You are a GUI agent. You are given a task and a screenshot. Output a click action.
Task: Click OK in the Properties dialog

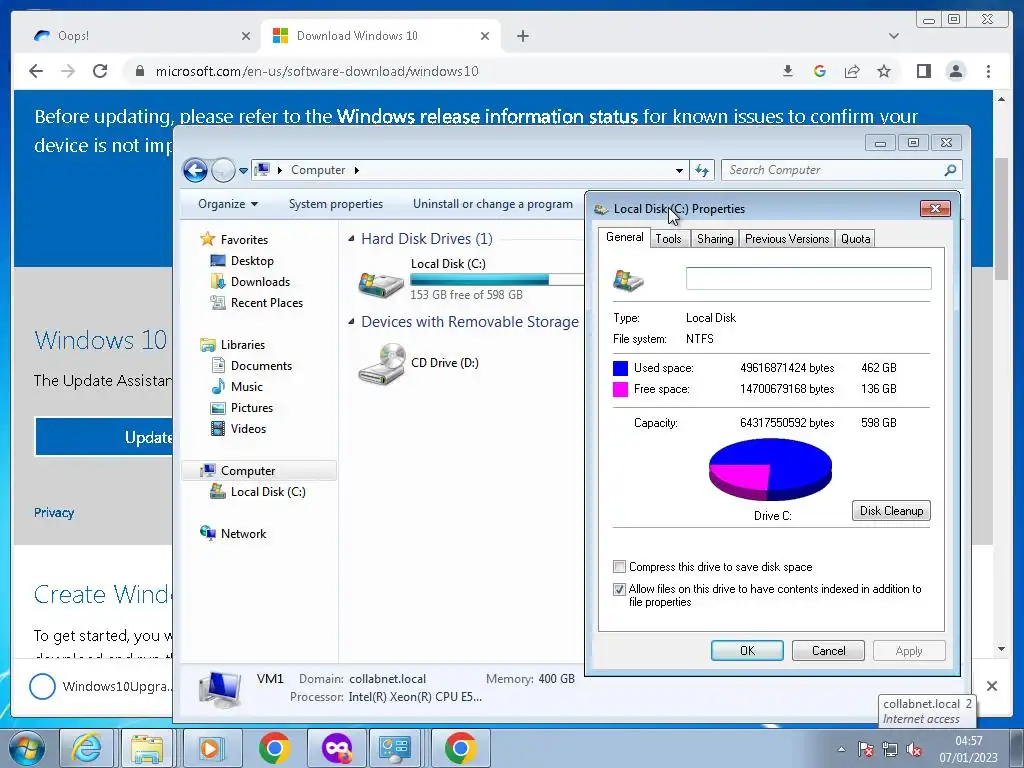(747, 650)
